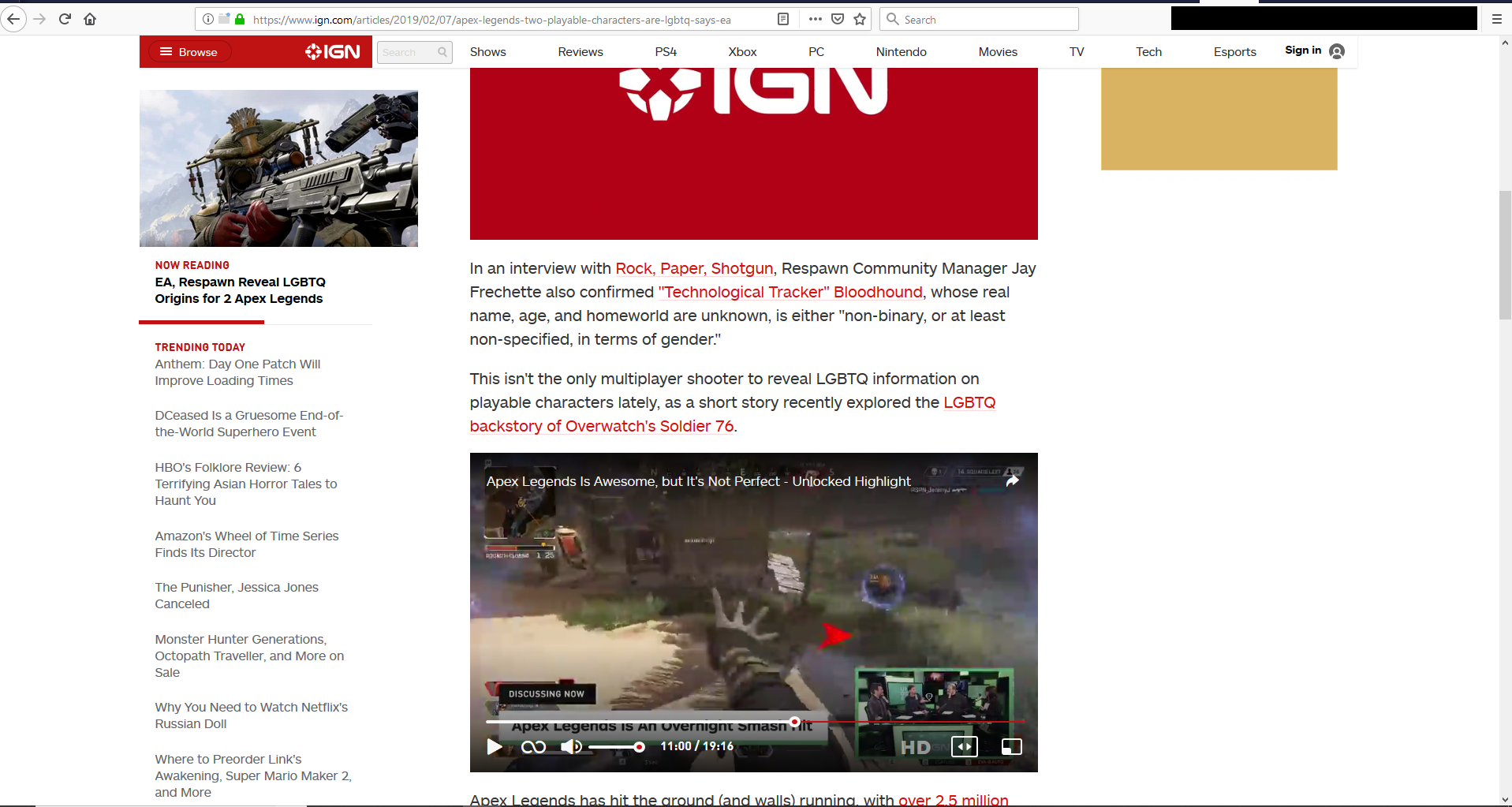Image resolution: width=1512 pixels, height=807 pixels.
Task: Open 'EA, Respawn Reveal LGBTQ Origins' article
Action: pyautogui.click(x=240, y=290)
